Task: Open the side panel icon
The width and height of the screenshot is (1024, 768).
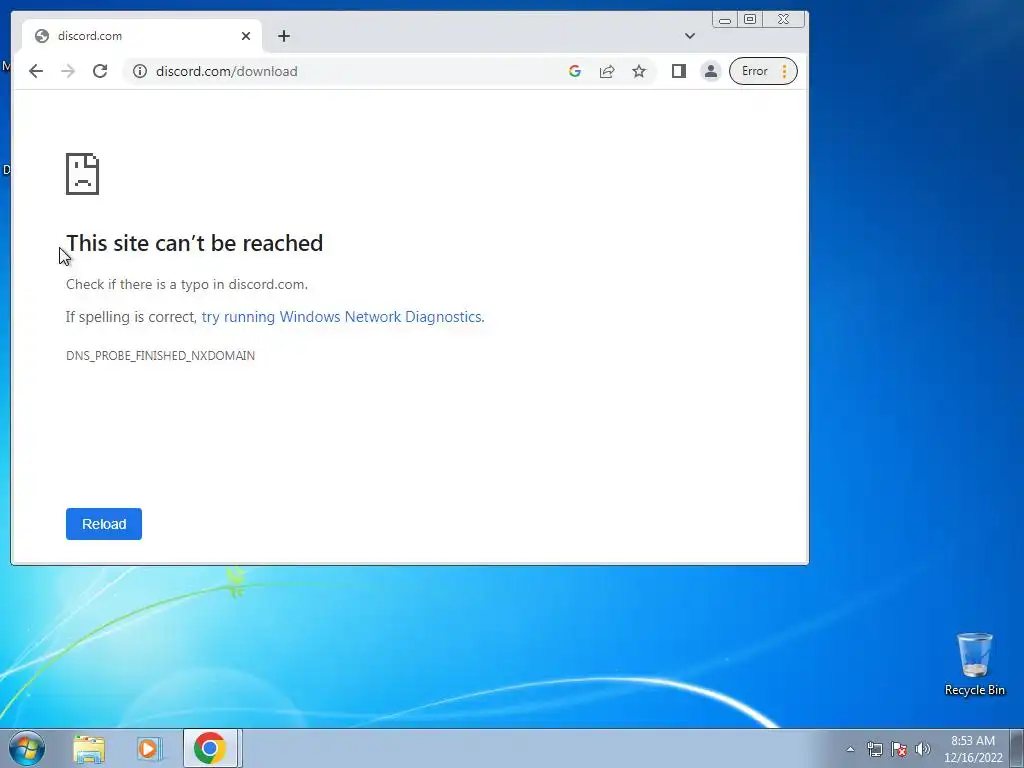Action: pyautogui.click(x=679, y=71)
